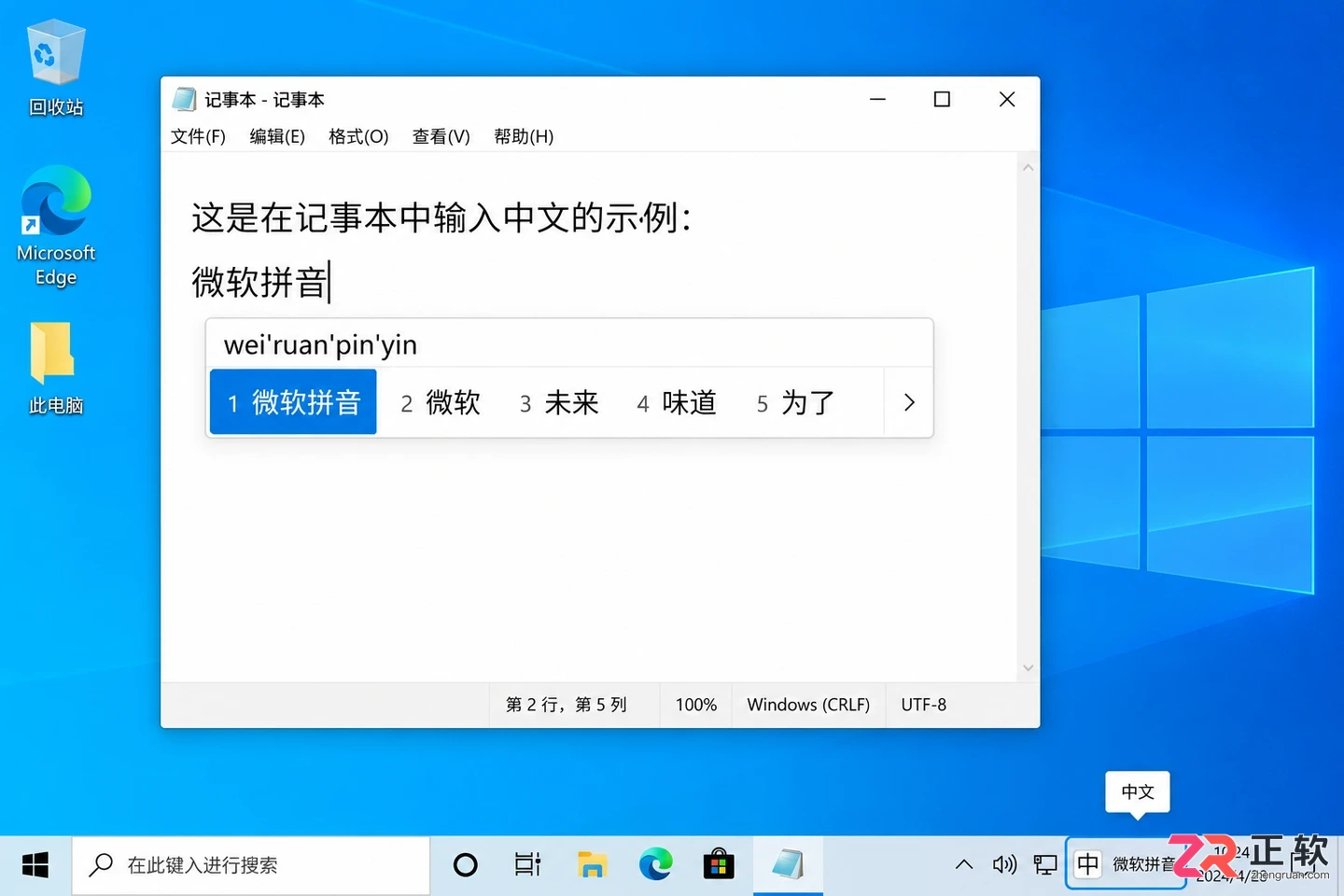
Task: Click the pinyin composition text wei'ruan'pin'yin
Action: [320, 344]
